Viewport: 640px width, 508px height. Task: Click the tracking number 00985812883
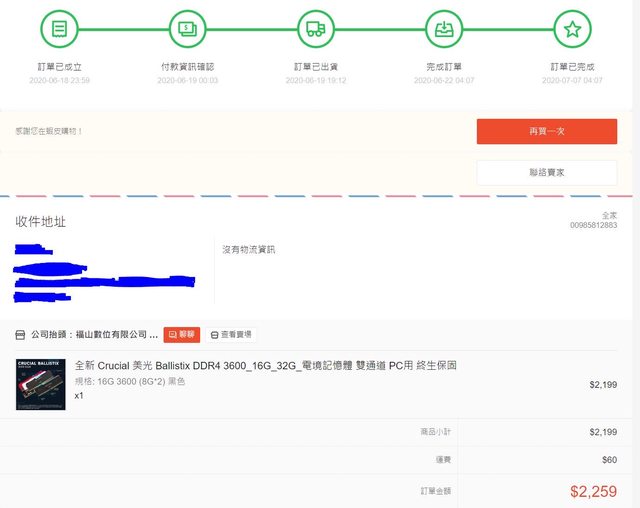(593, 226)
